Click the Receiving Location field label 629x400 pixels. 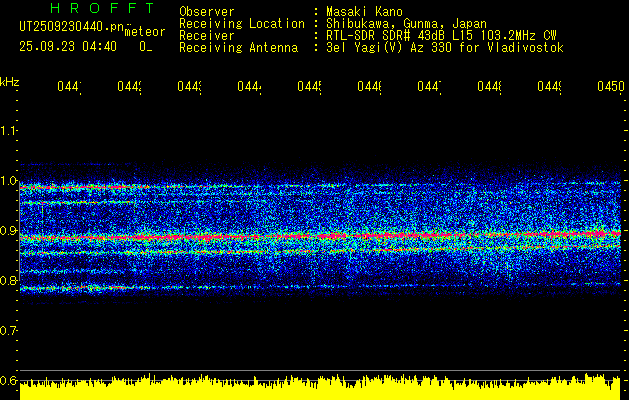pos(241,23)
